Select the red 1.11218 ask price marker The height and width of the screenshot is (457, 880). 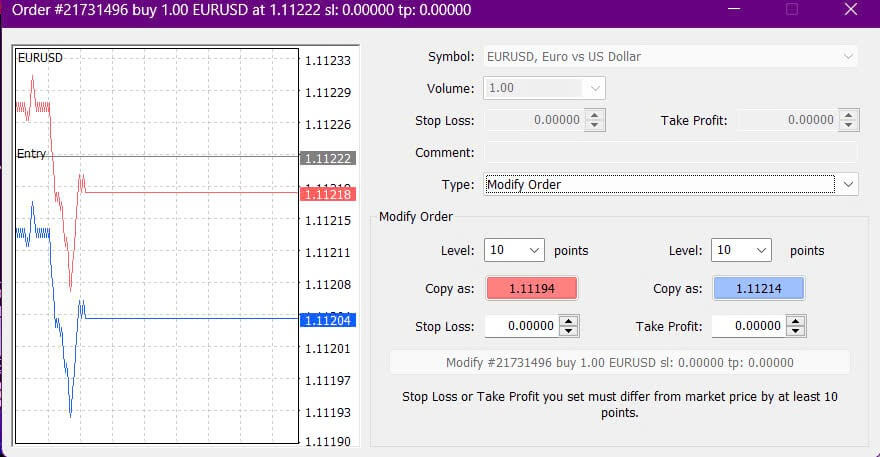(326, 193)
